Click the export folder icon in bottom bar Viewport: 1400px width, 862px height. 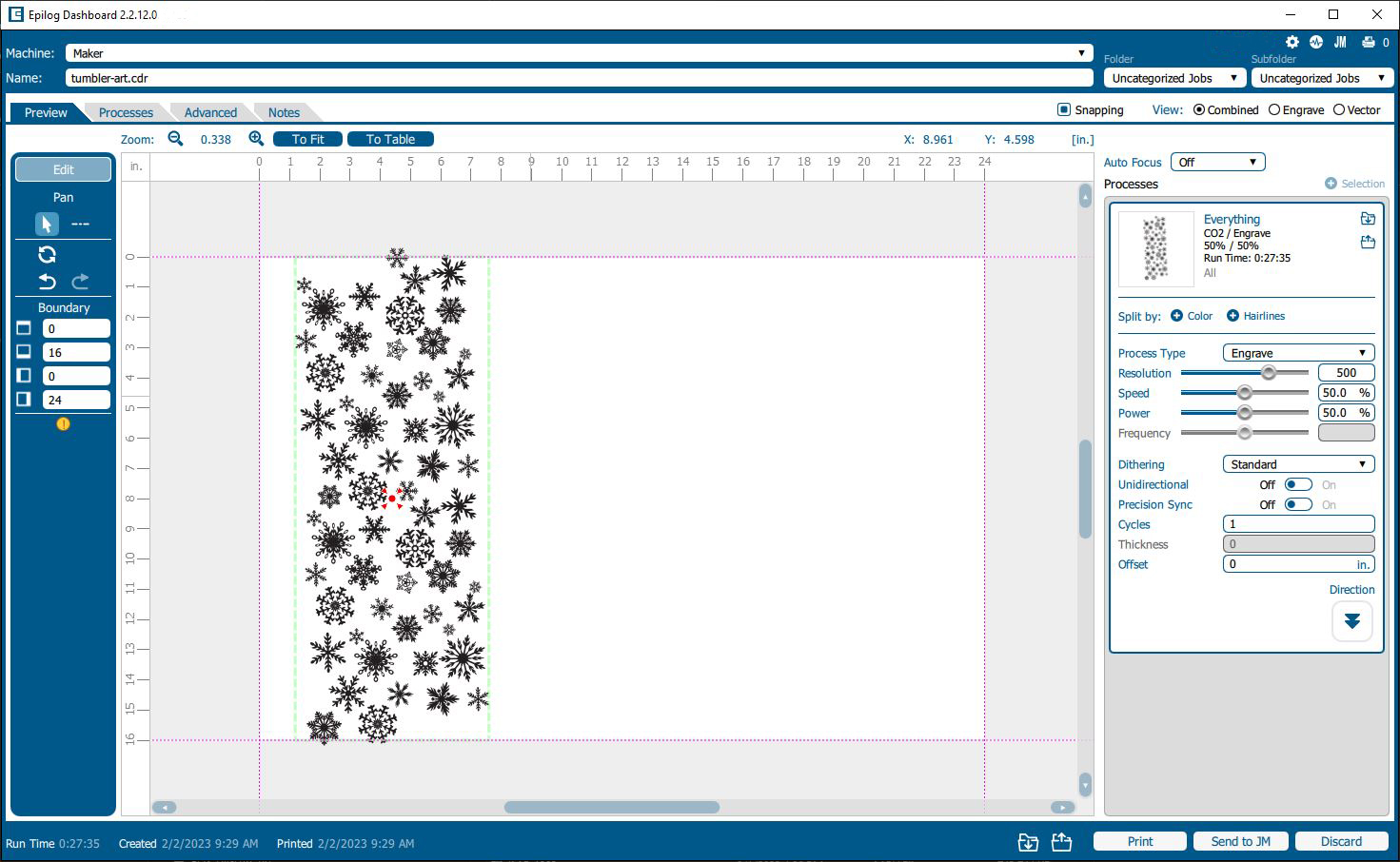tap(1062, 842)
